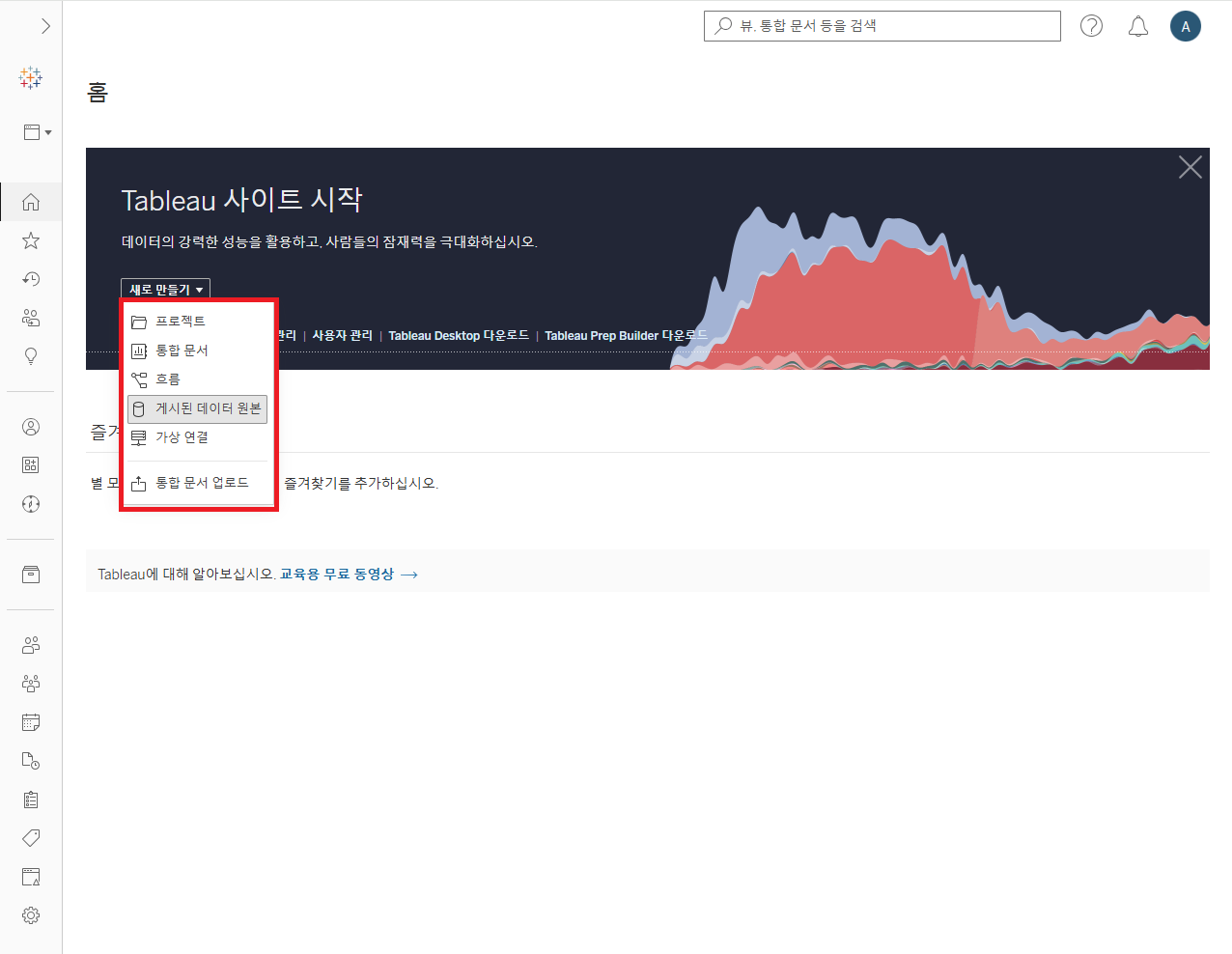
Task: Click the Tableau Prep Builder 다운로드 link
Action: 626,336
